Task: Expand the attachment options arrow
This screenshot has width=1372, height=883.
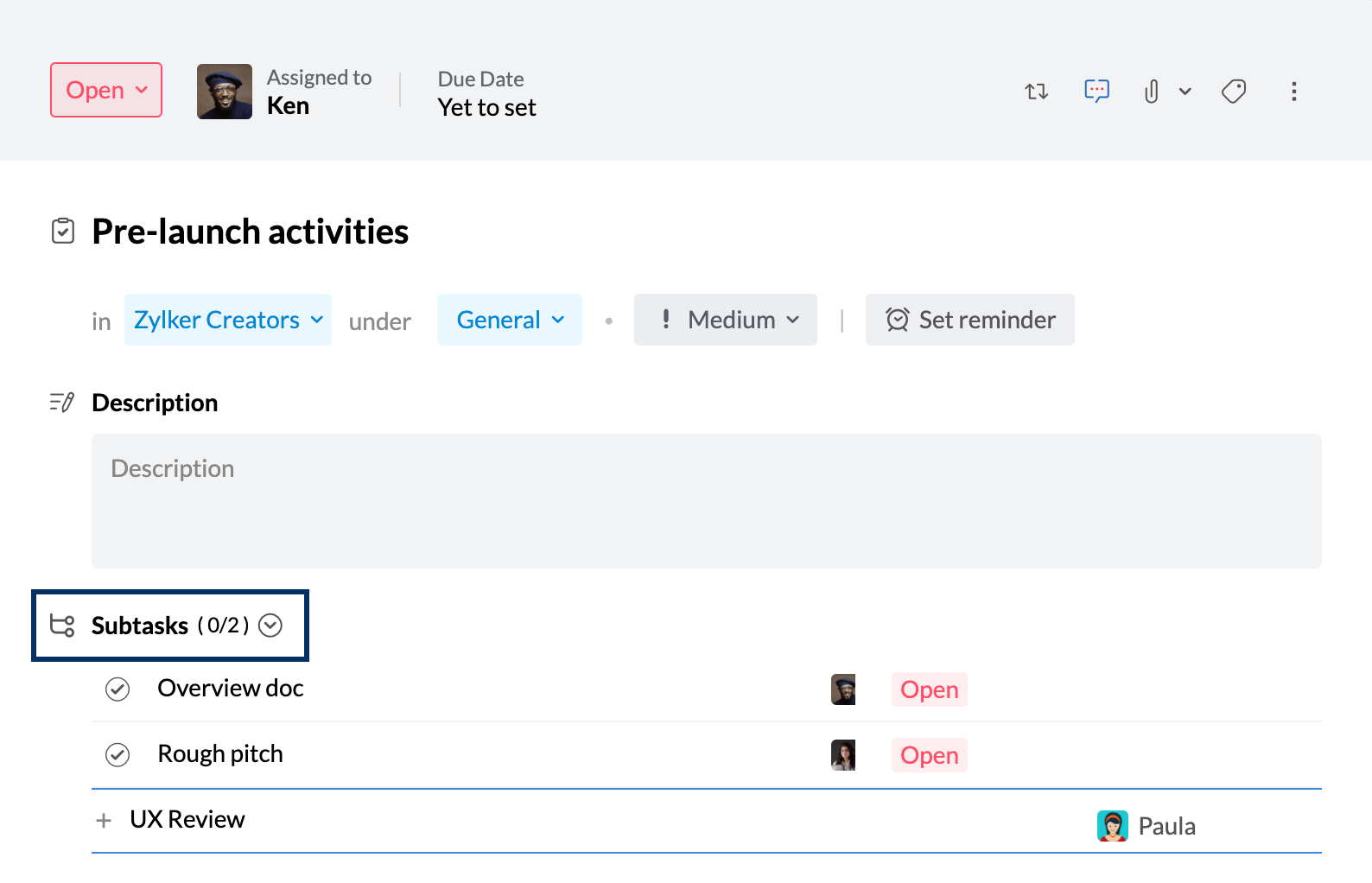Action: pos(1185,92)
